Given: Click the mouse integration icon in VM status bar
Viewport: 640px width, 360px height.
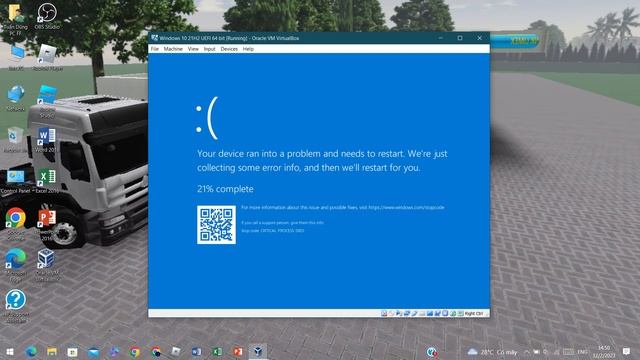Looking at the screenshot, I should tap(453, 313).
